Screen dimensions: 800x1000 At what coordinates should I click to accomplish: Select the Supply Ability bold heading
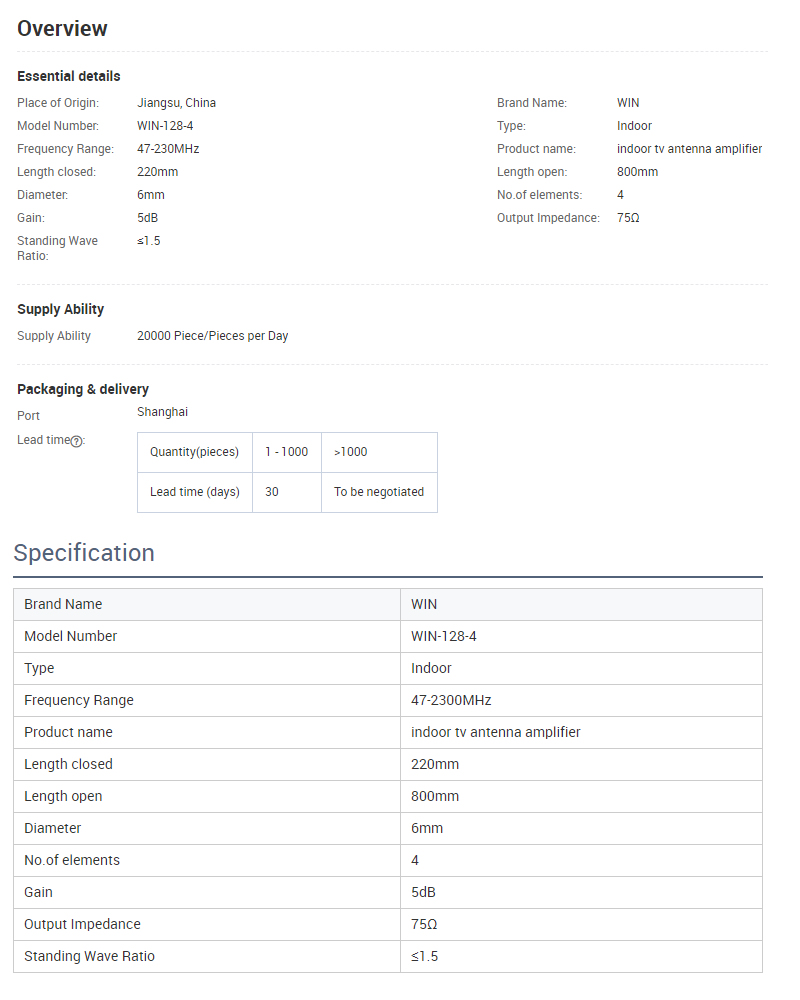(60, 309)
